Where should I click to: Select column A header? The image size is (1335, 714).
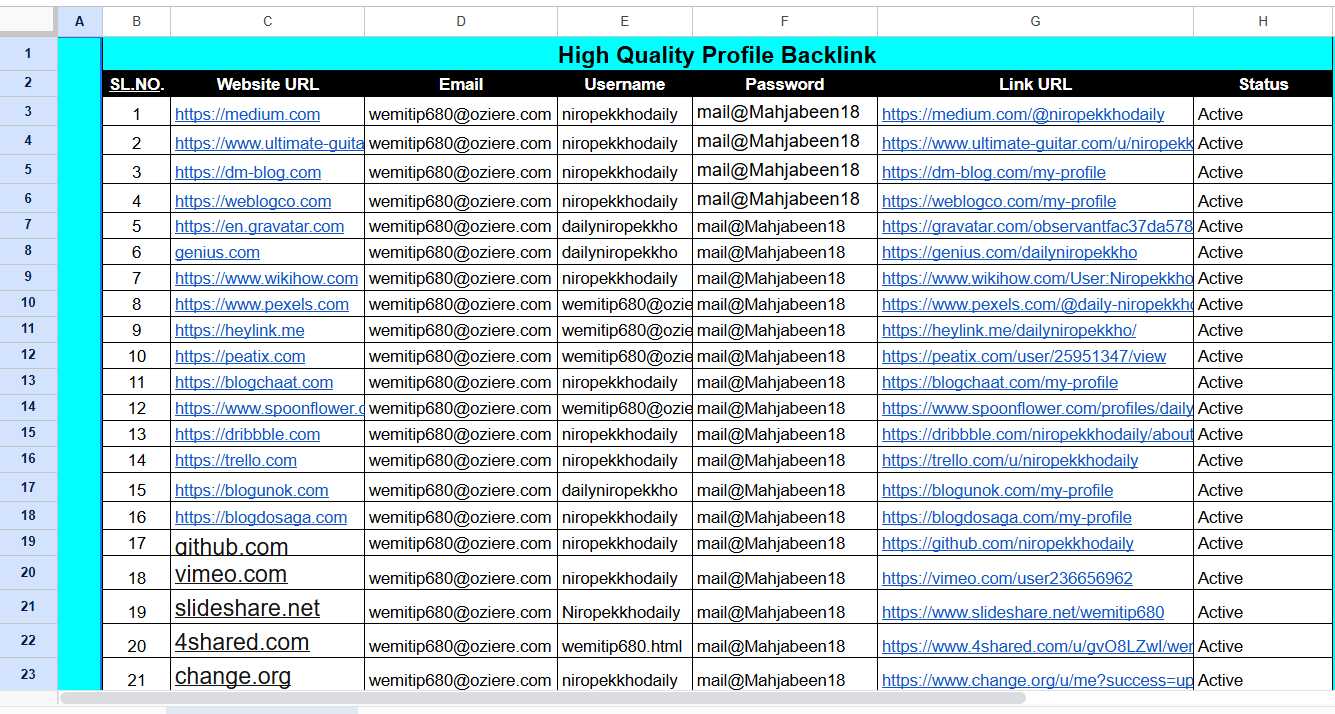(80, 21)
